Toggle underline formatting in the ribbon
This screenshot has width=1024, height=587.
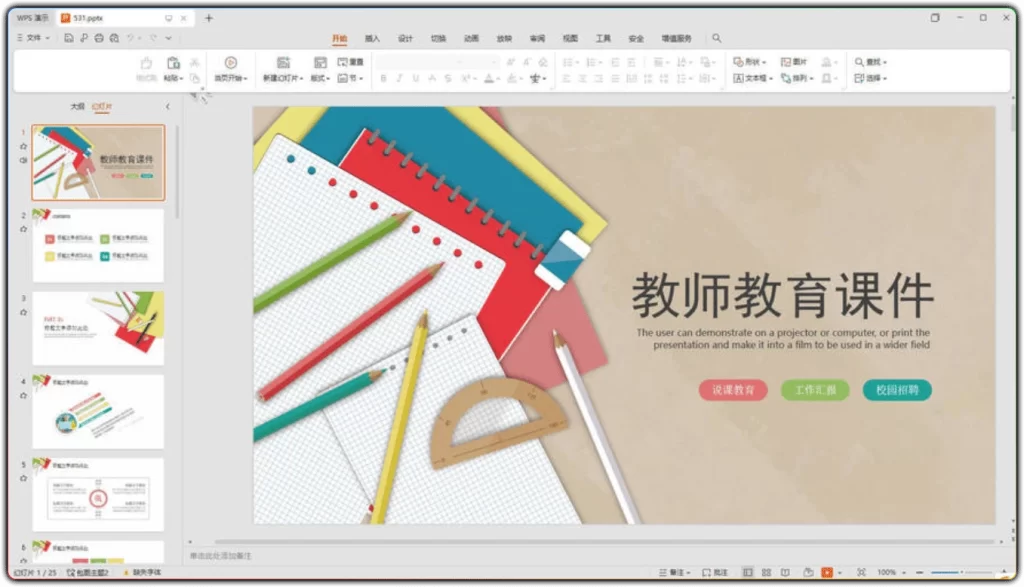415,78
